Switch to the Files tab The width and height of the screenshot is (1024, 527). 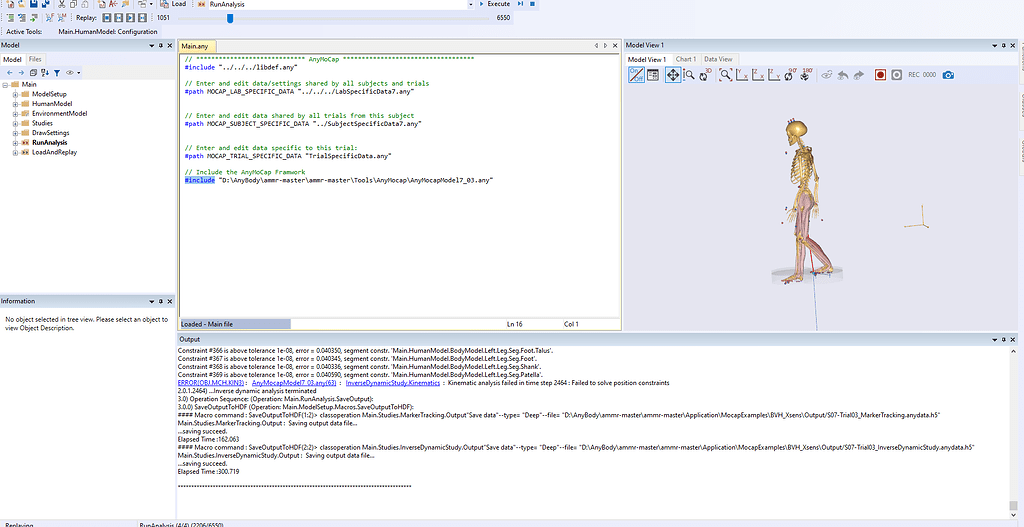(35, 59)
